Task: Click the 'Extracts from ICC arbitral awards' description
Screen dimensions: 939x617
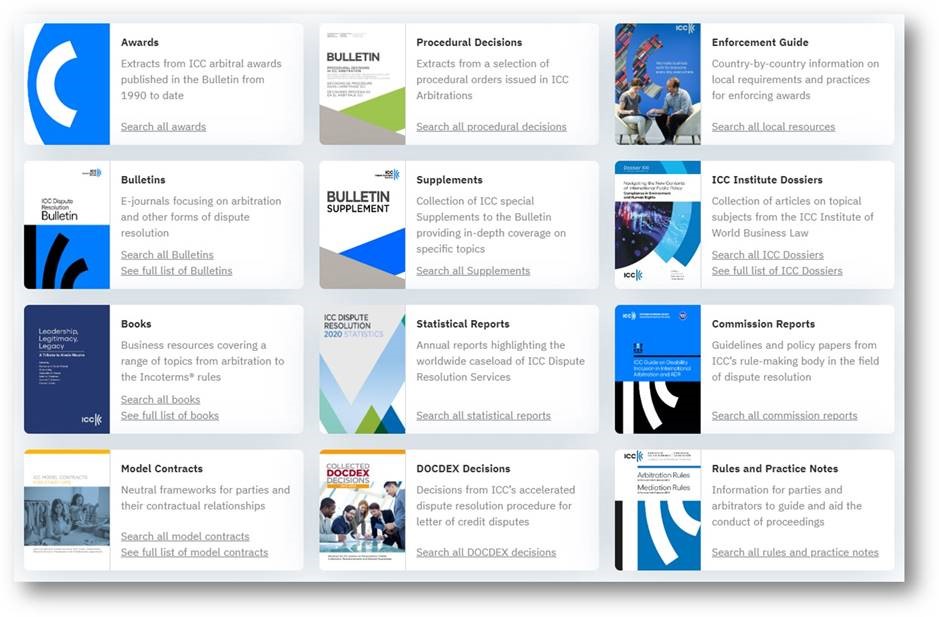Action: coord(201,79)
